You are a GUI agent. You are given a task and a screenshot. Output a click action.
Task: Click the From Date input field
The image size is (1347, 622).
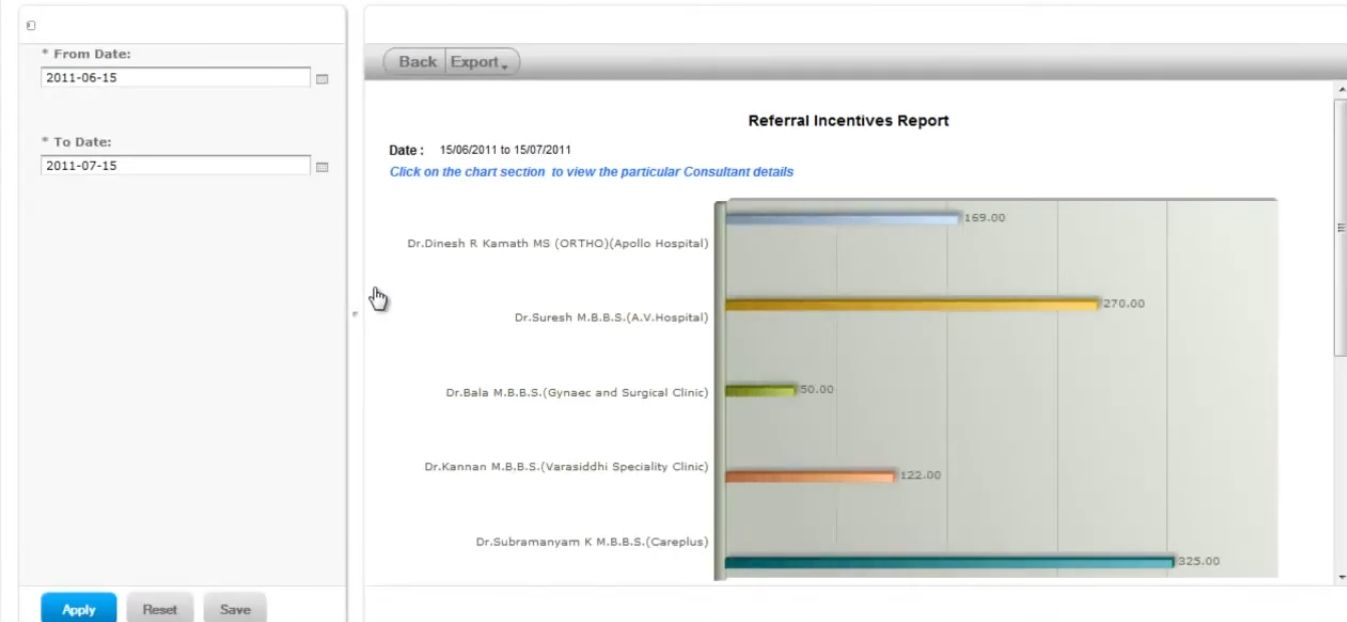(x=176, y=77)
